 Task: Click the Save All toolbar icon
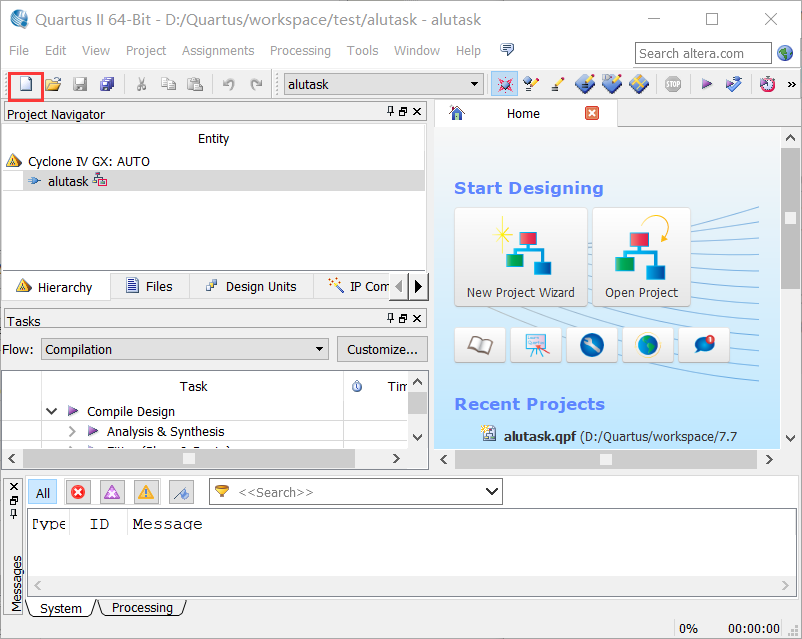tap(107, 84)
